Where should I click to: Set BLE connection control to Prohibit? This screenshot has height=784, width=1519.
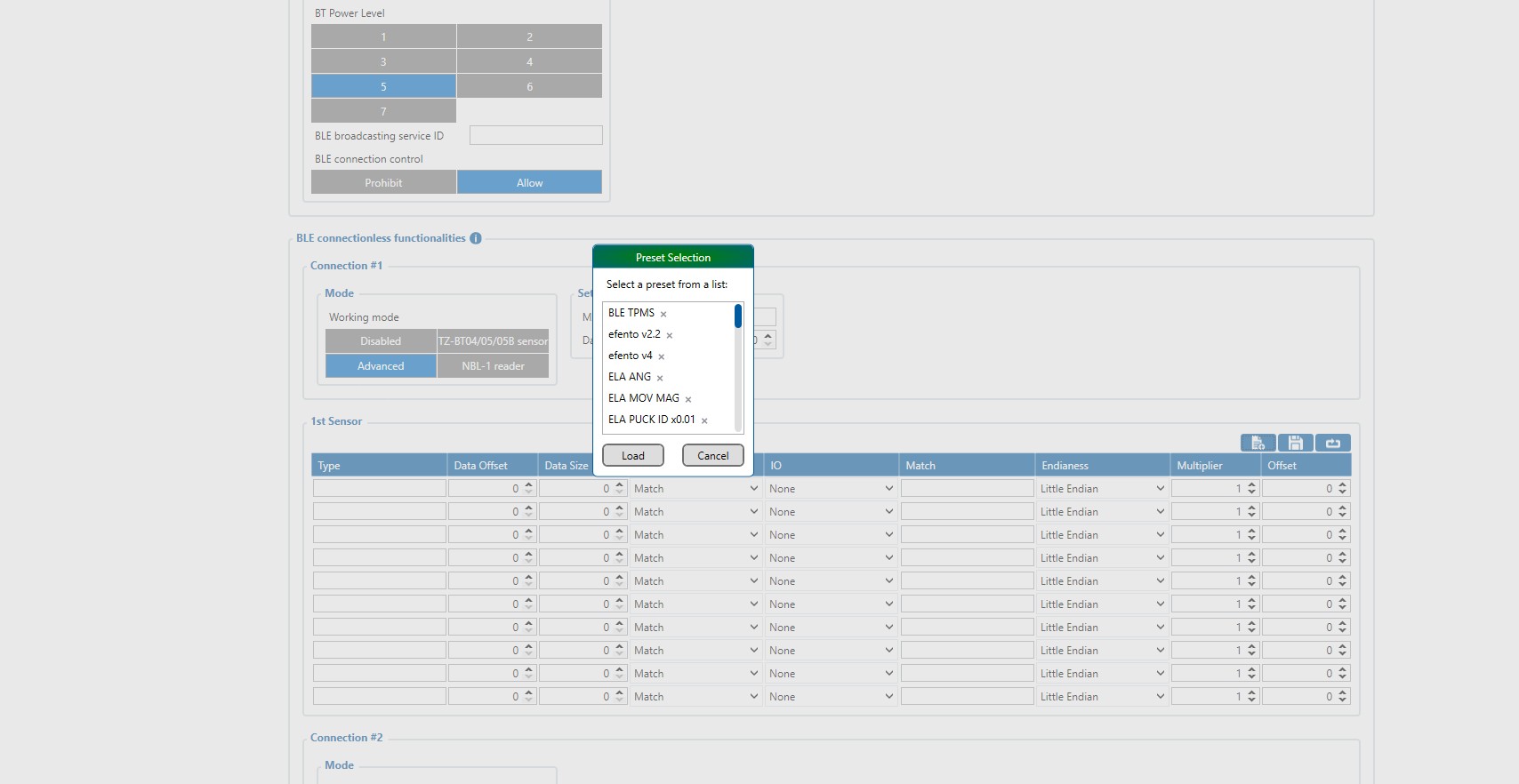(x=383, y=182)
